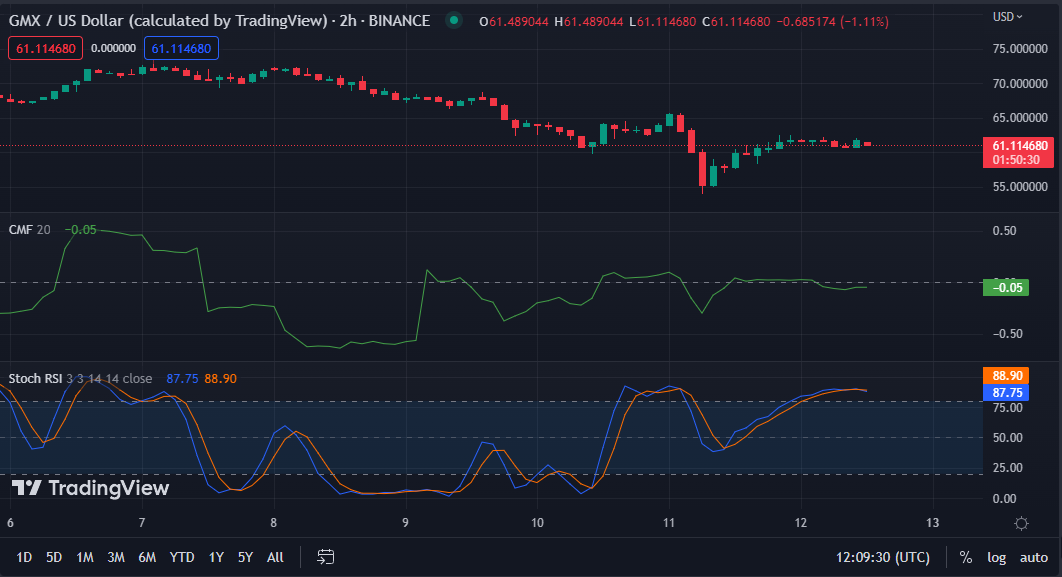Select the 5D time range
Viewport: 1062px width, 577px height.
point(54,557)
